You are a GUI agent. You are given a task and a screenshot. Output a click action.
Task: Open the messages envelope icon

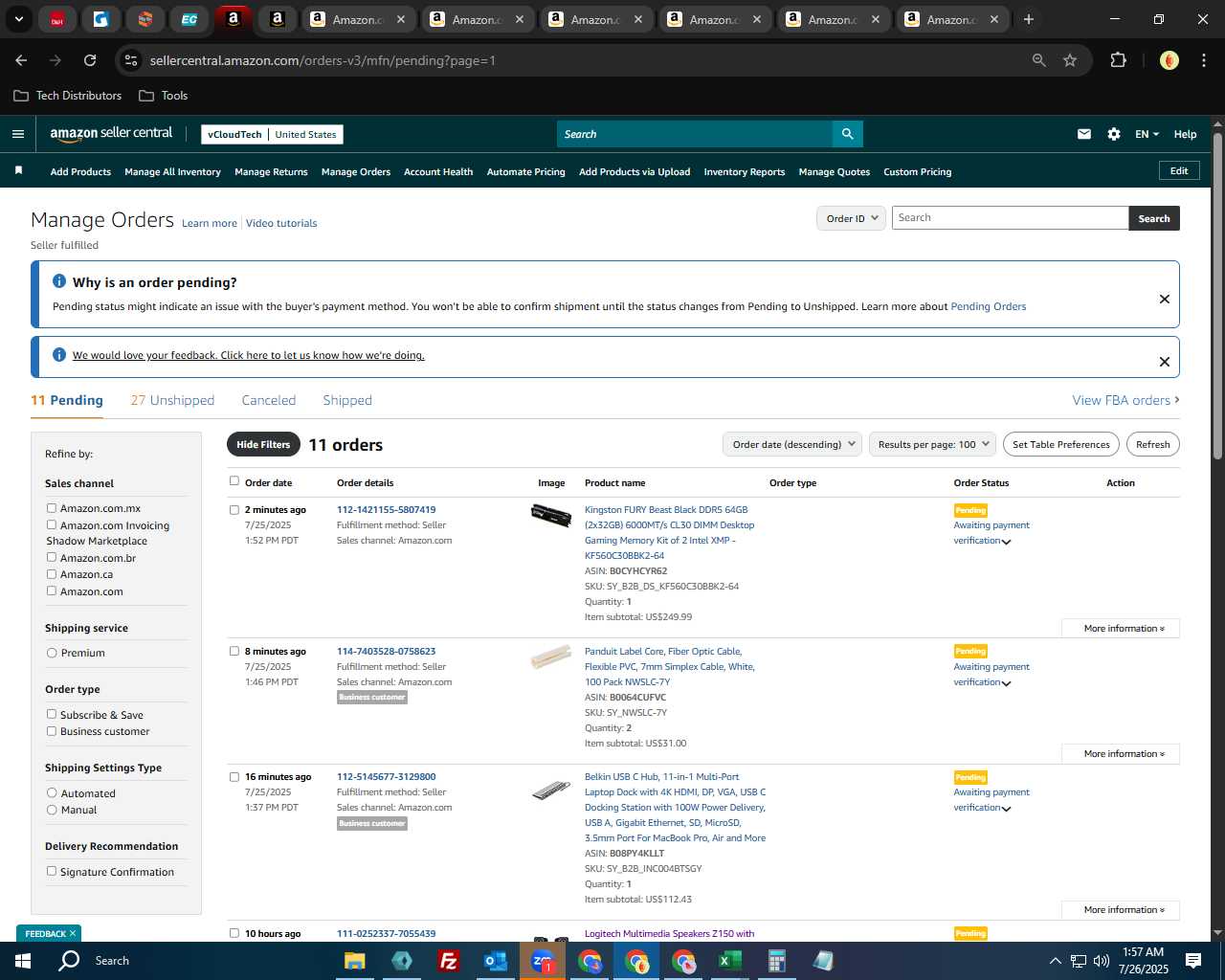pos(1084,134)
